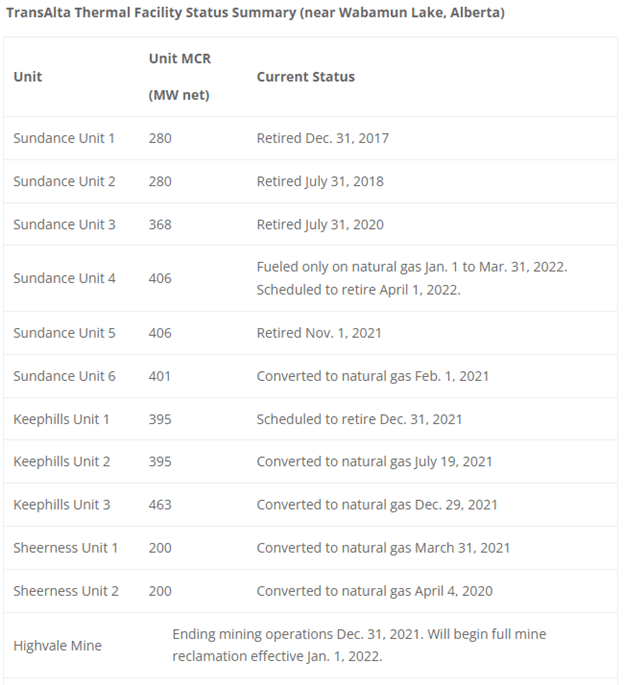
Task: Click the 401 value for Sundance Unit 6
Action: (160, 376)
